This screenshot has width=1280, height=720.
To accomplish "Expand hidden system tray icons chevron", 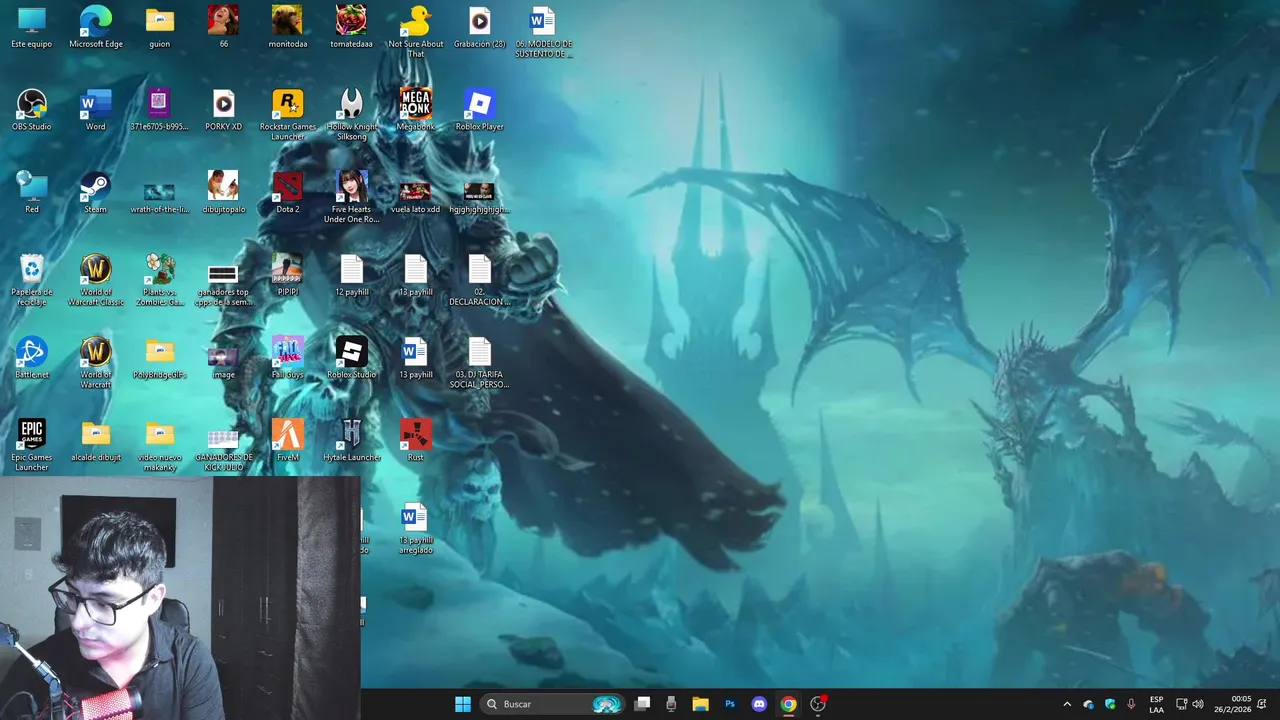I will tap(1067, 704).
